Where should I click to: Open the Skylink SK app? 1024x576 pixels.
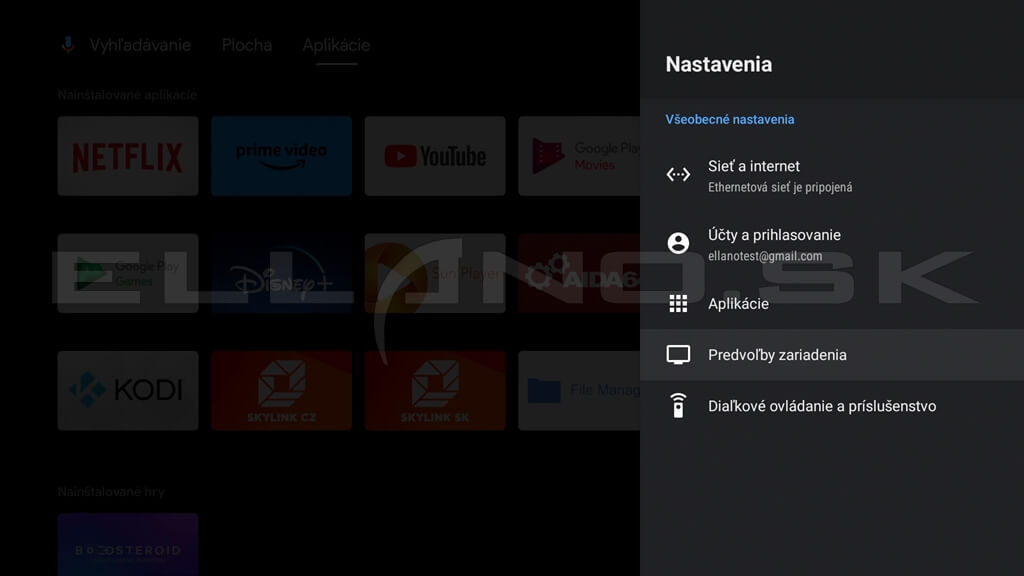click(x=435, y=391)
